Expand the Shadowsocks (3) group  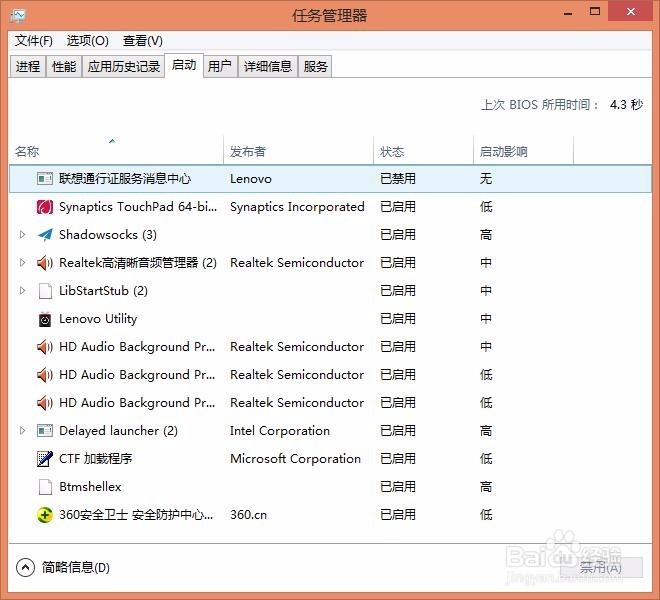pos(23,235)
